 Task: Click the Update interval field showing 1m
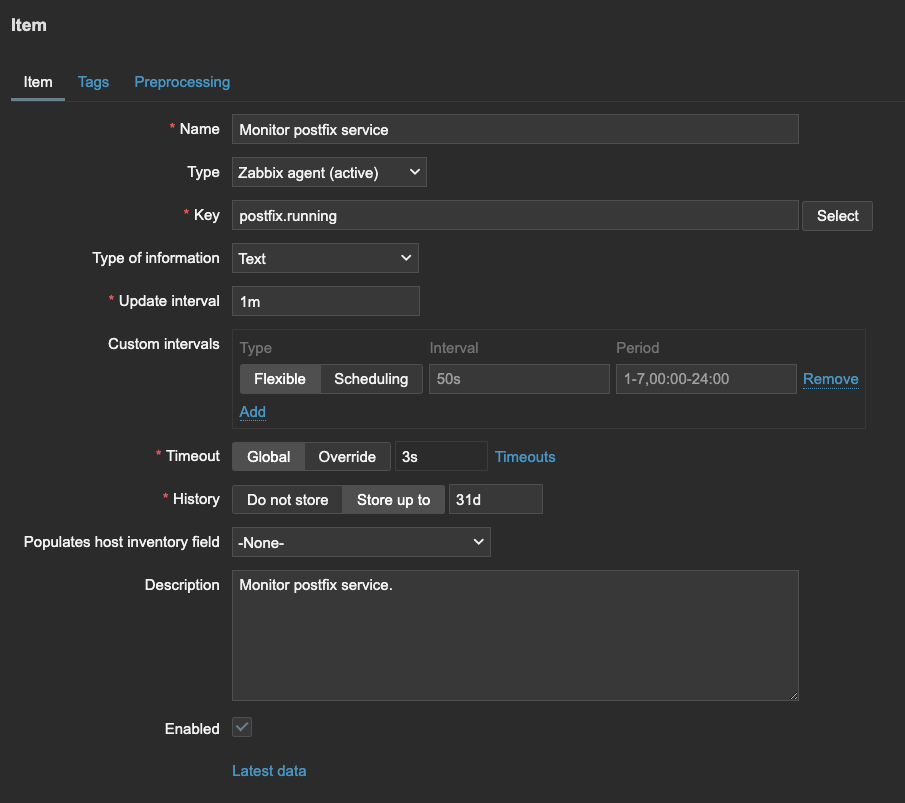click(326, 301)
